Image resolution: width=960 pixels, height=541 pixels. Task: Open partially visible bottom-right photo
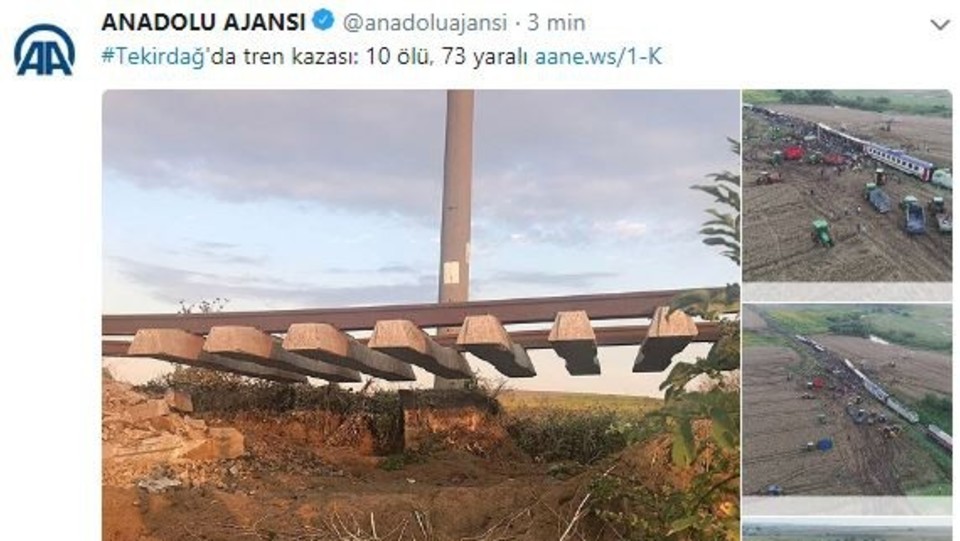coord(847,529)
